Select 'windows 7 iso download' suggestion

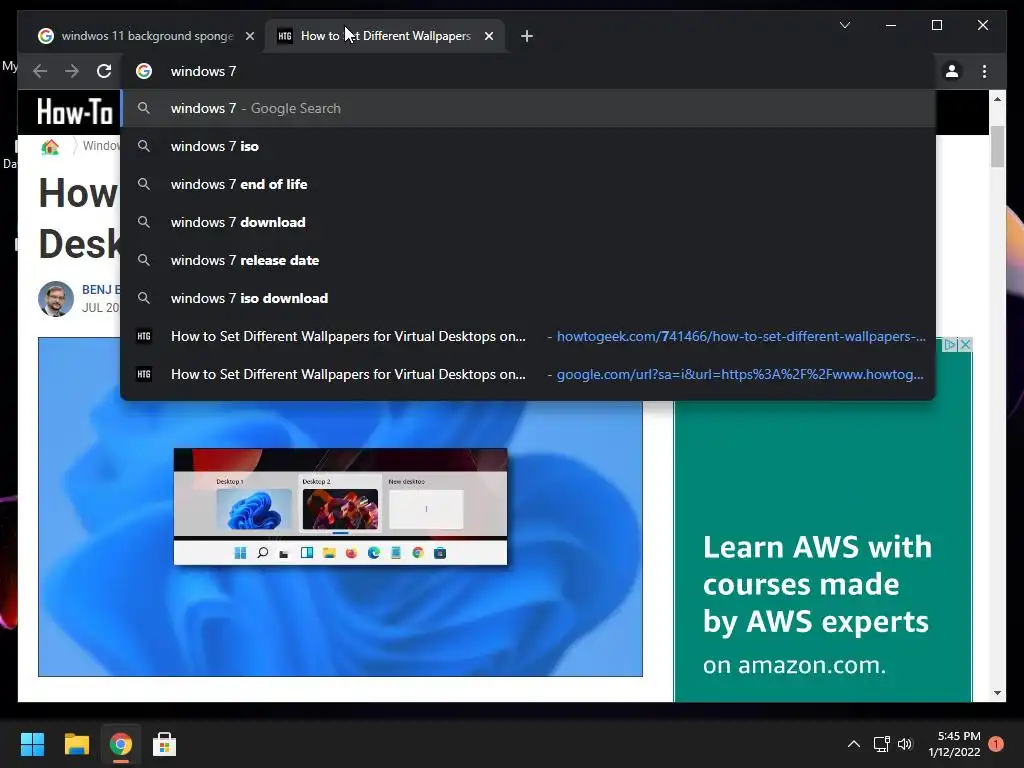(528, 298)
